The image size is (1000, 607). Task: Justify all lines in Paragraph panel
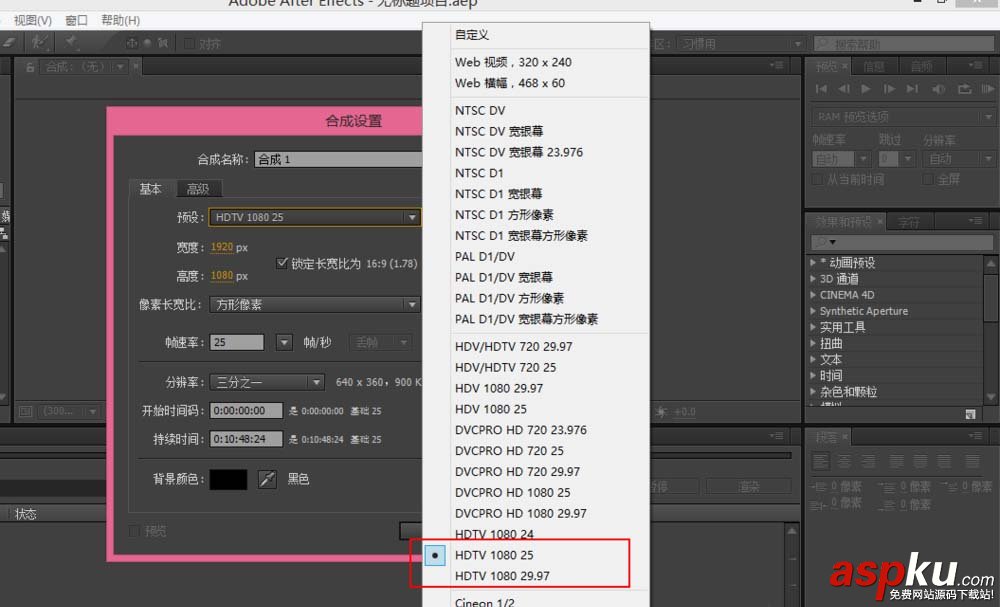972,460
